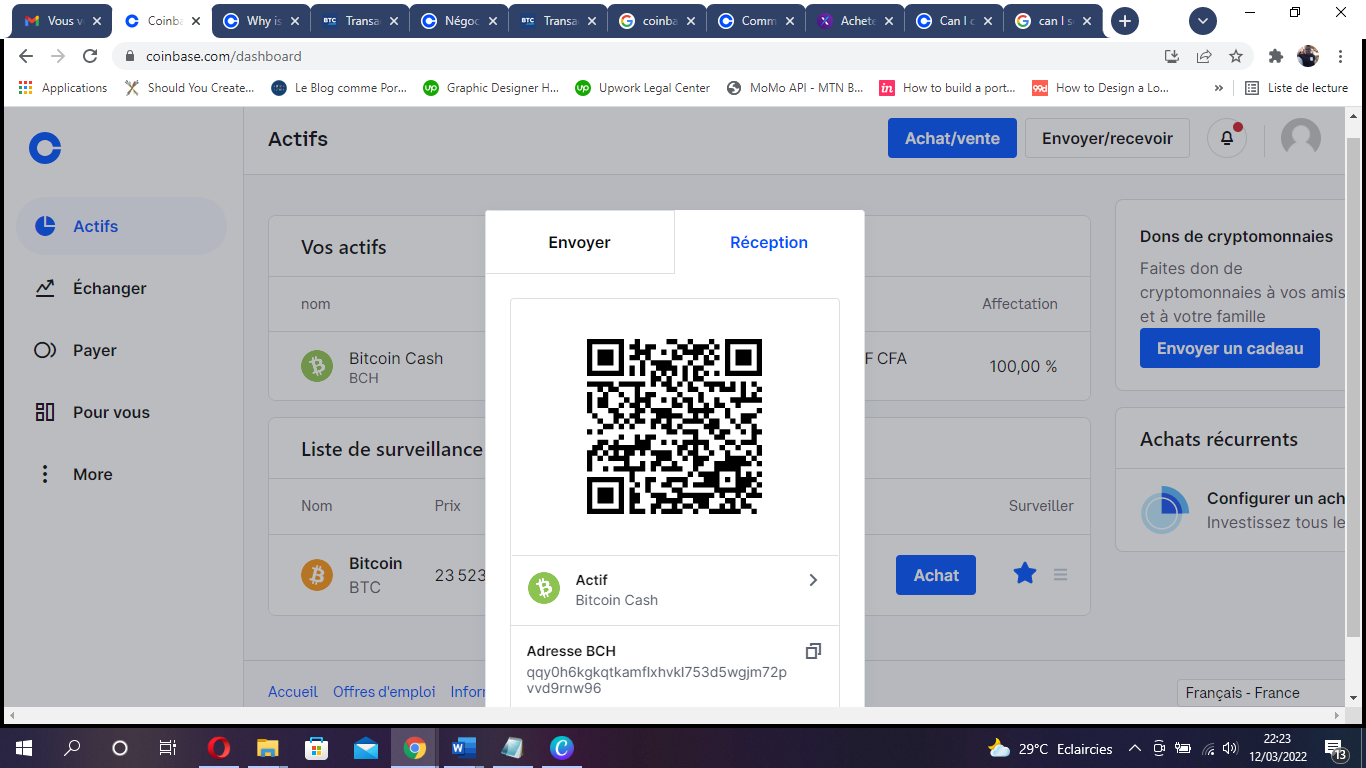Viewport: 1366px width, 768px height.
Task: Open Payer in the sidebar
Action: pos(121,351)
